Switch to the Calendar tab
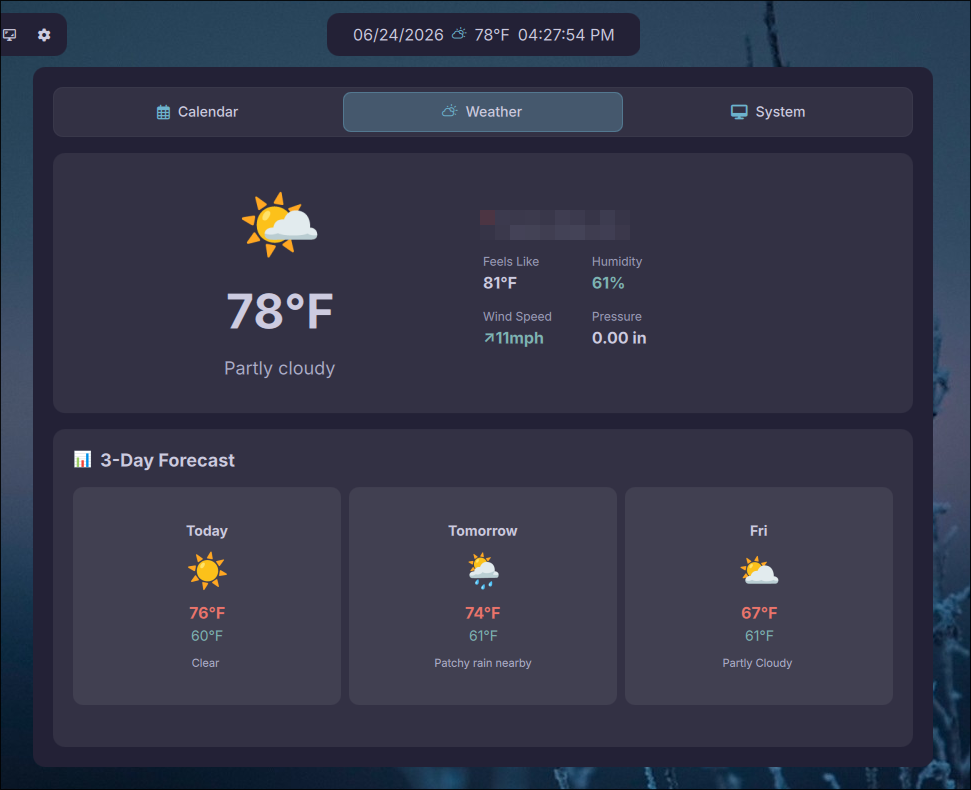Image resolution: width=971 pixels, height=790 pixels. coord(197,112)
